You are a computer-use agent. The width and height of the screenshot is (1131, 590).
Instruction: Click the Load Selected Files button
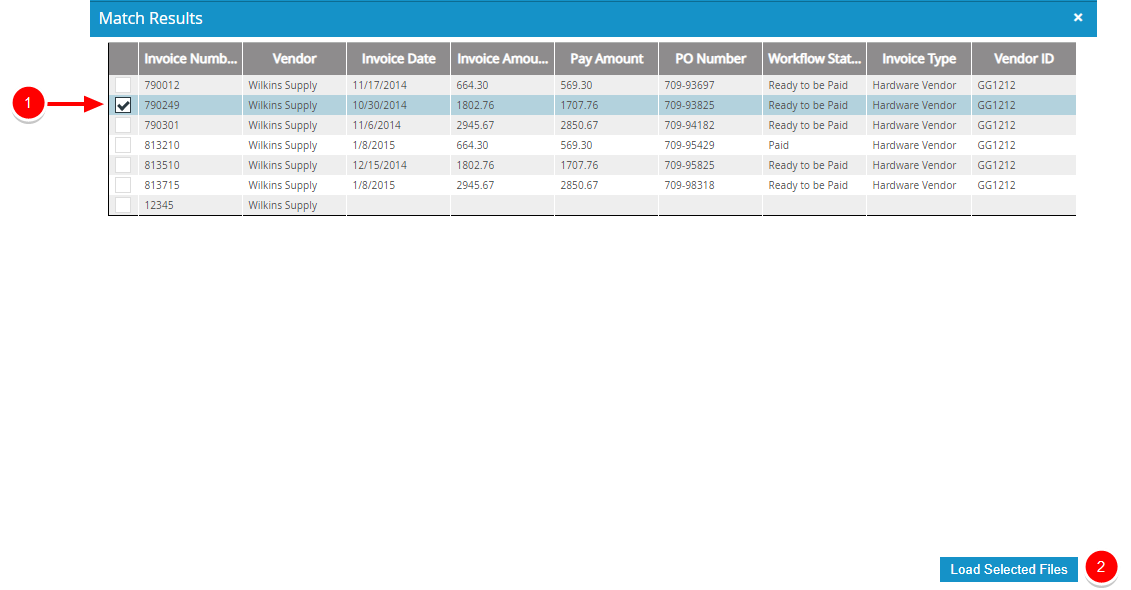click(x=1008, y=569)
